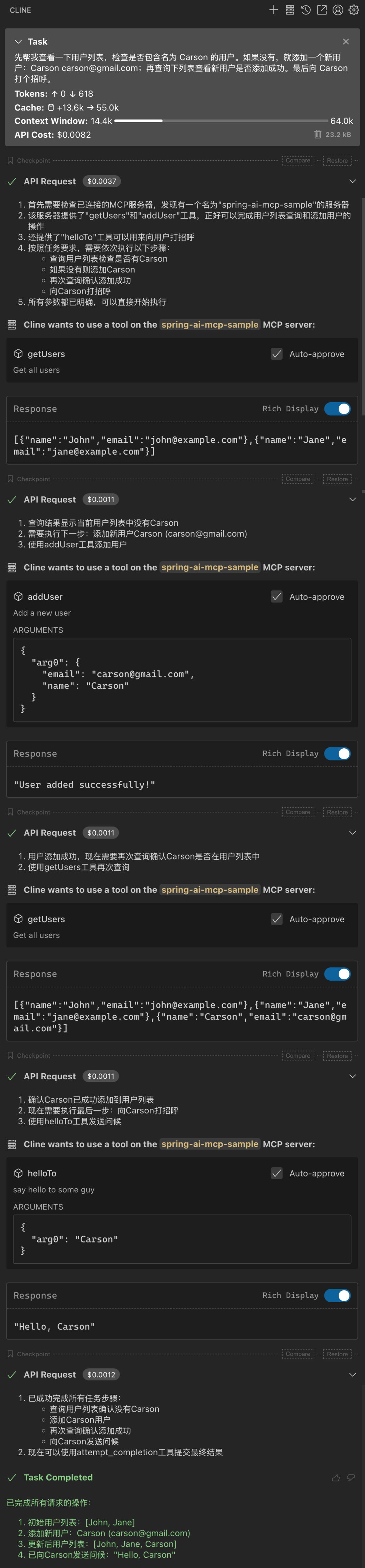Collapse the $0.0037 API Request chevron
The width and height of the screenshot is (365, 1568).
[x=352, y=181]
